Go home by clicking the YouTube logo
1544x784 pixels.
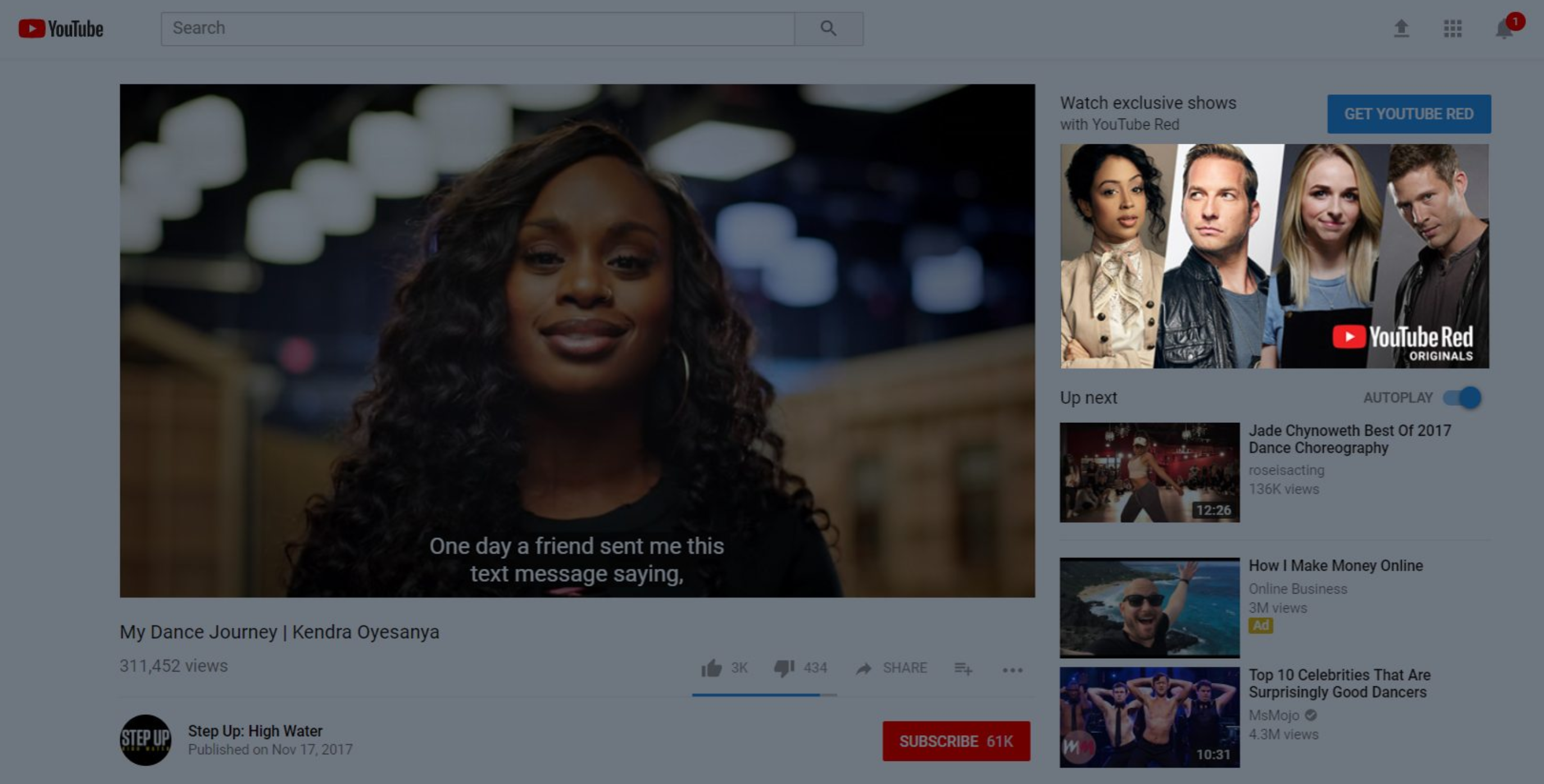click(x=60, y=28)
